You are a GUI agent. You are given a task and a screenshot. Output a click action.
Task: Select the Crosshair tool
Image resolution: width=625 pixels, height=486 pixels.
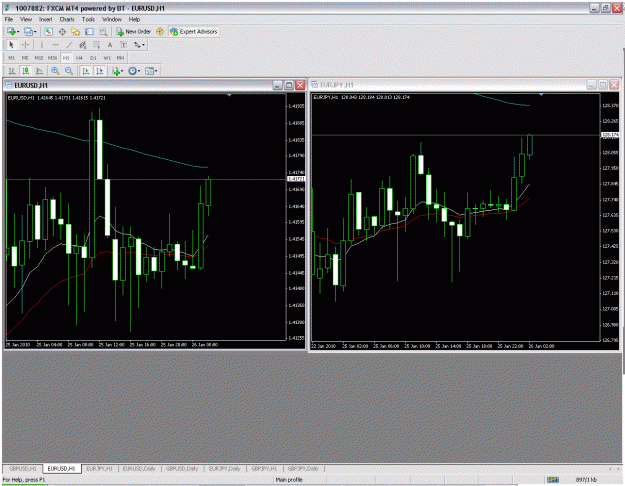pos(25,45)
